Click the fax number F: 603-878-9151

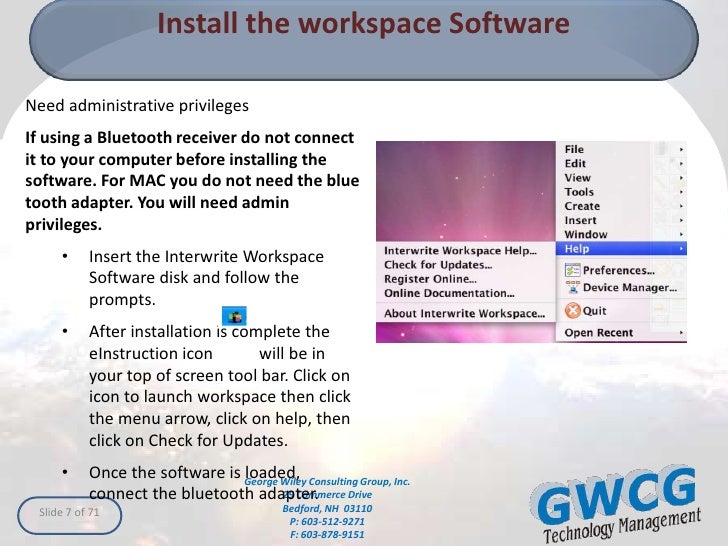point(327,534)
